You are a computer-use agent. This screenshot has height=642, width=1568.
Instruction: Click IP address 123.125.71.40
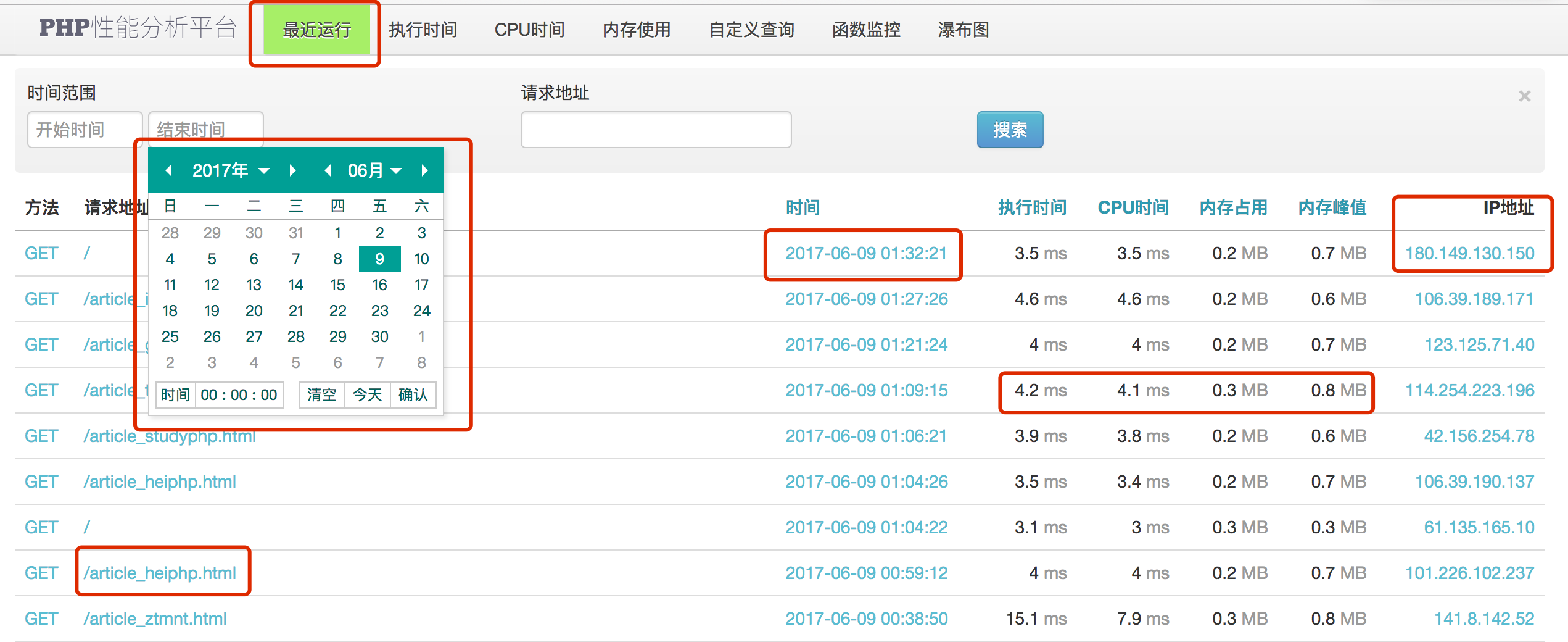pyautogui.click(x=1479, y=344)
